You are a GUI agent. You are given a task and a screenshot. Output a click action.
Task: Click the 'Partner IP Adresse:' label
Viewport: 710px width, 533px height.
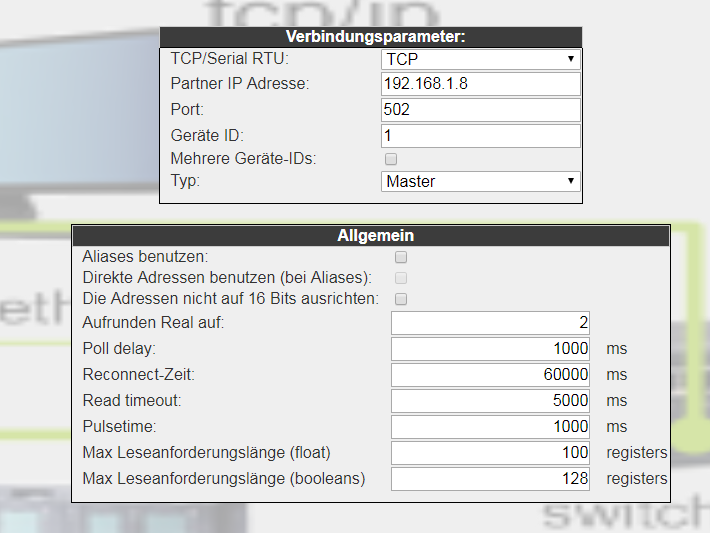(240, 83)
